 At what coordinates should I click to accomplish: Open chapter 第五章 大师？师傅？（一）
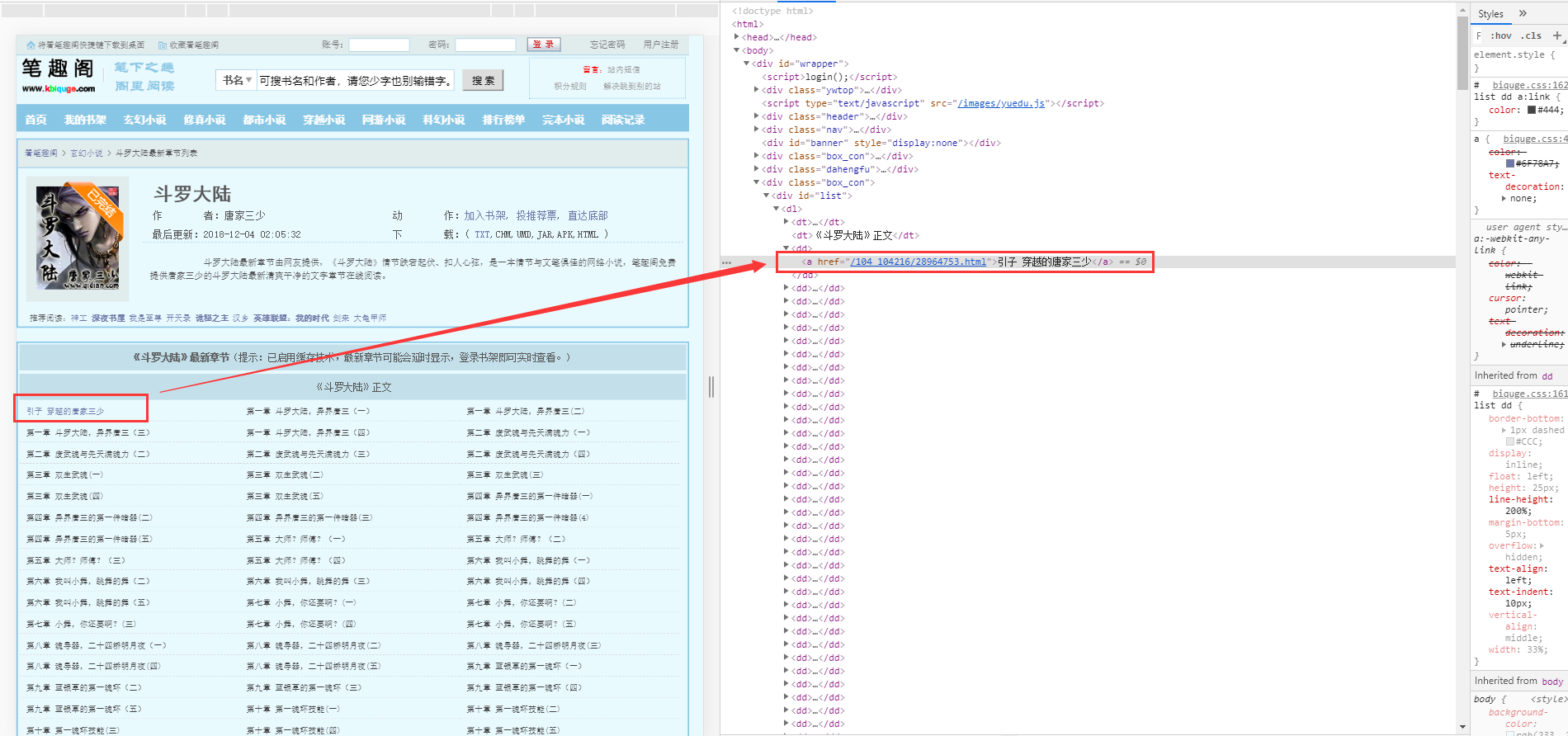(x=296, y=539)
